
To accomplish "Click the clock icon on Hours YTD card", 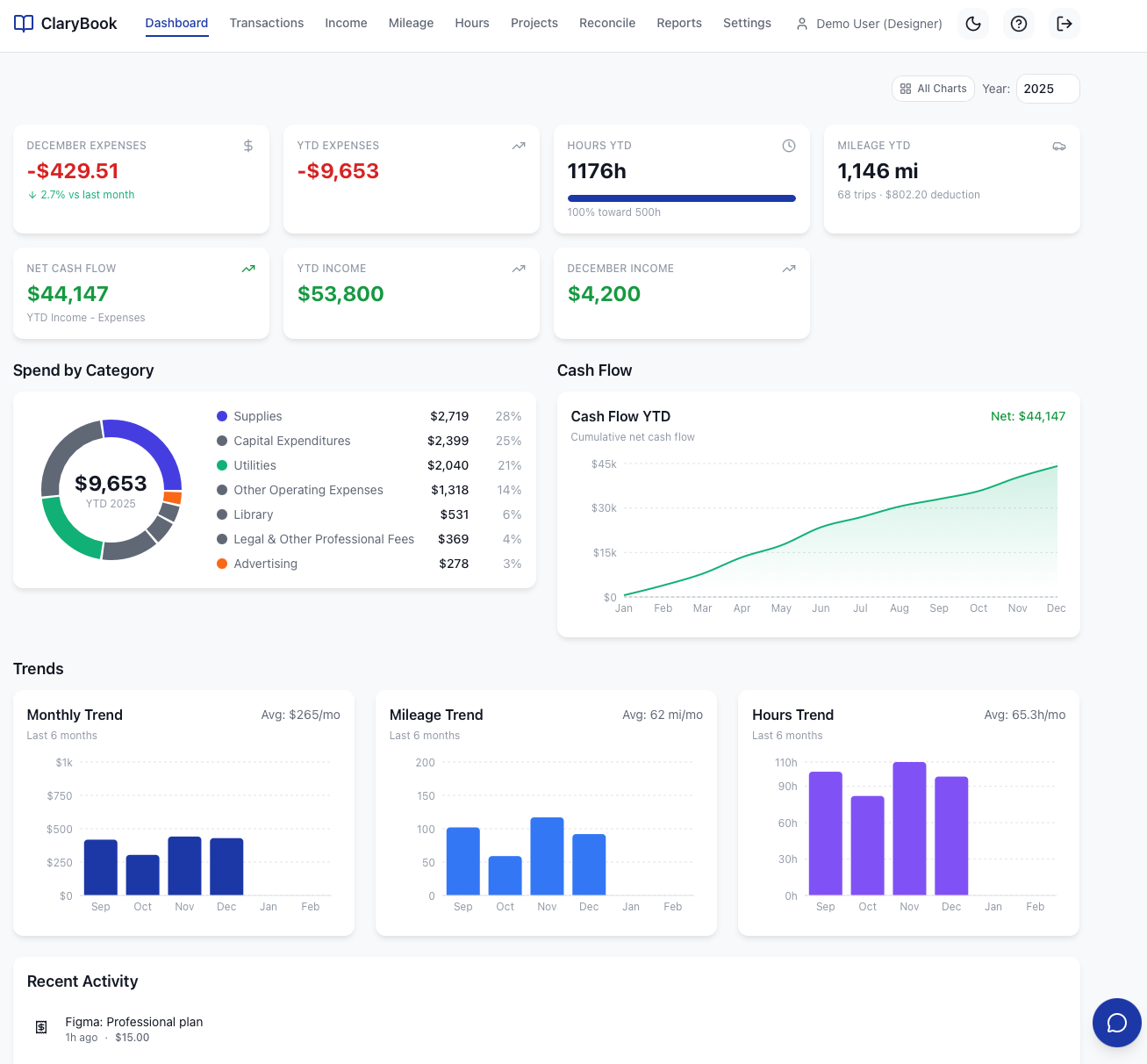I will tap(788, 146).
